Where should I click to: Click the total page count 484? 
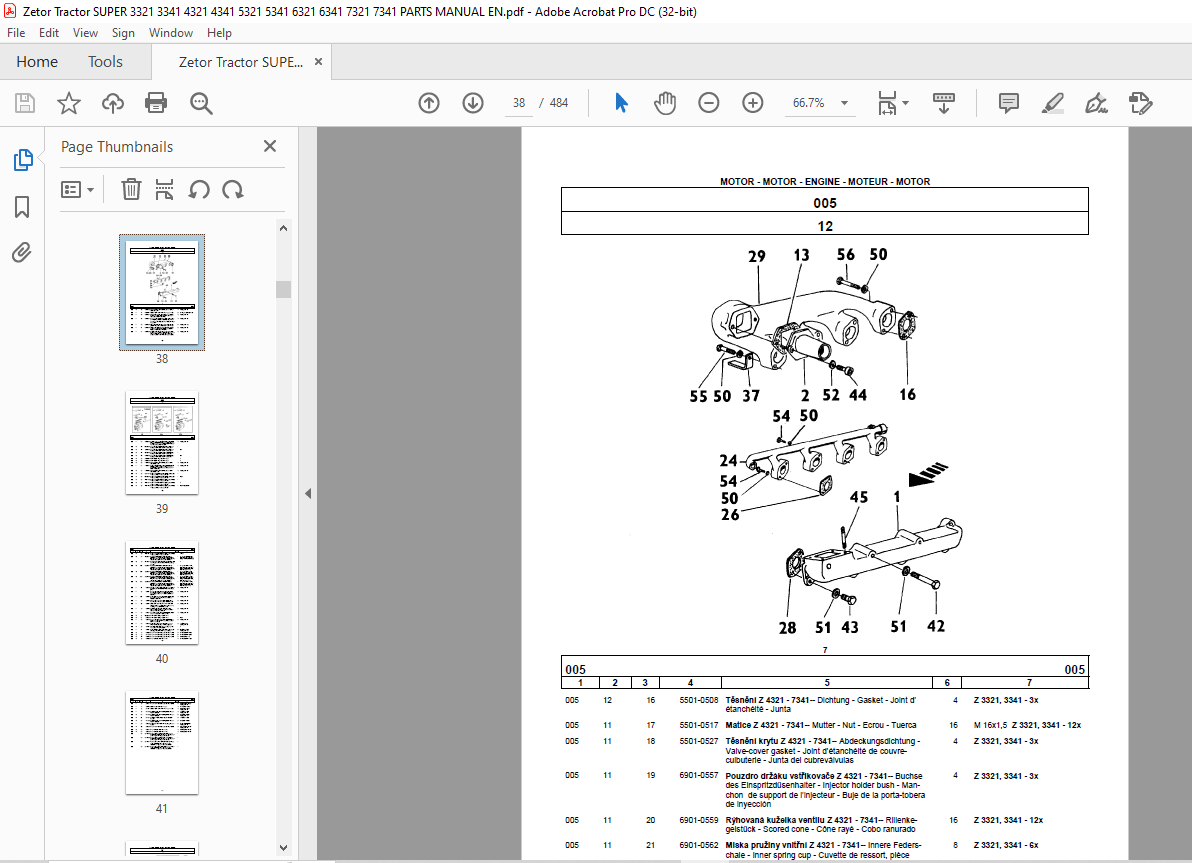coord(559,103)
